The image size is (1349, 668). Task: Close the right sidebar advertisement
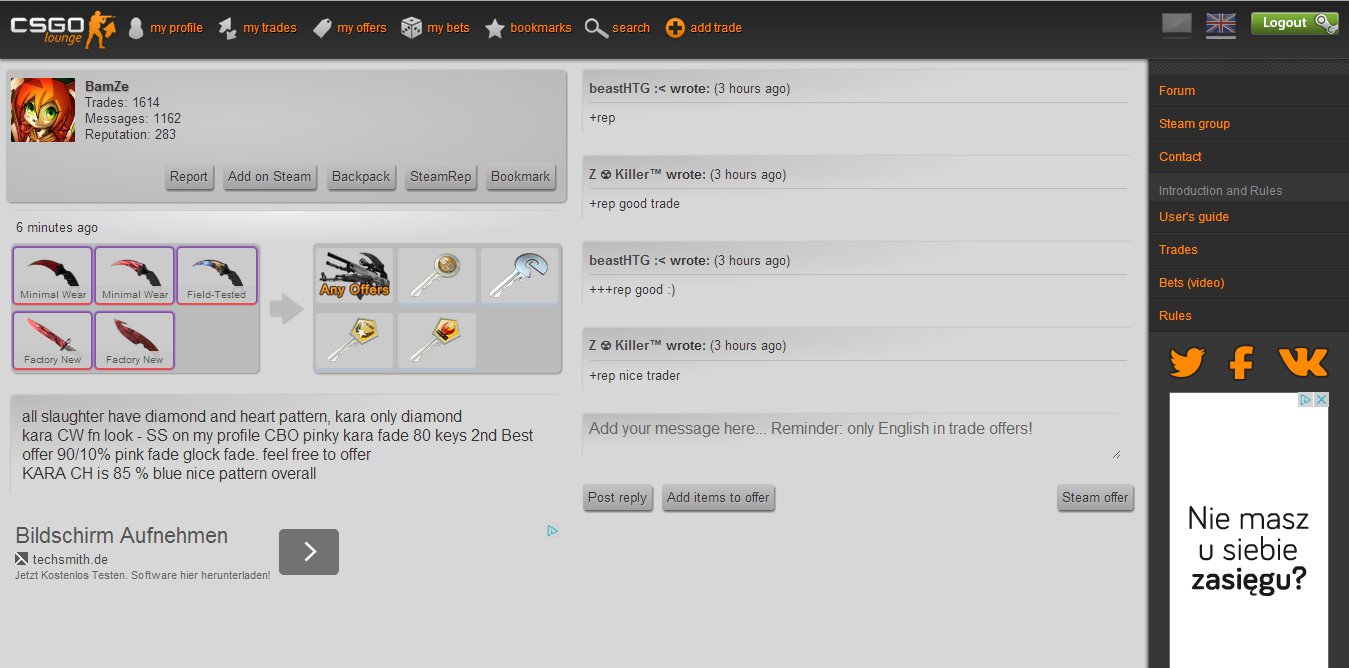(x=1321, y=400)
